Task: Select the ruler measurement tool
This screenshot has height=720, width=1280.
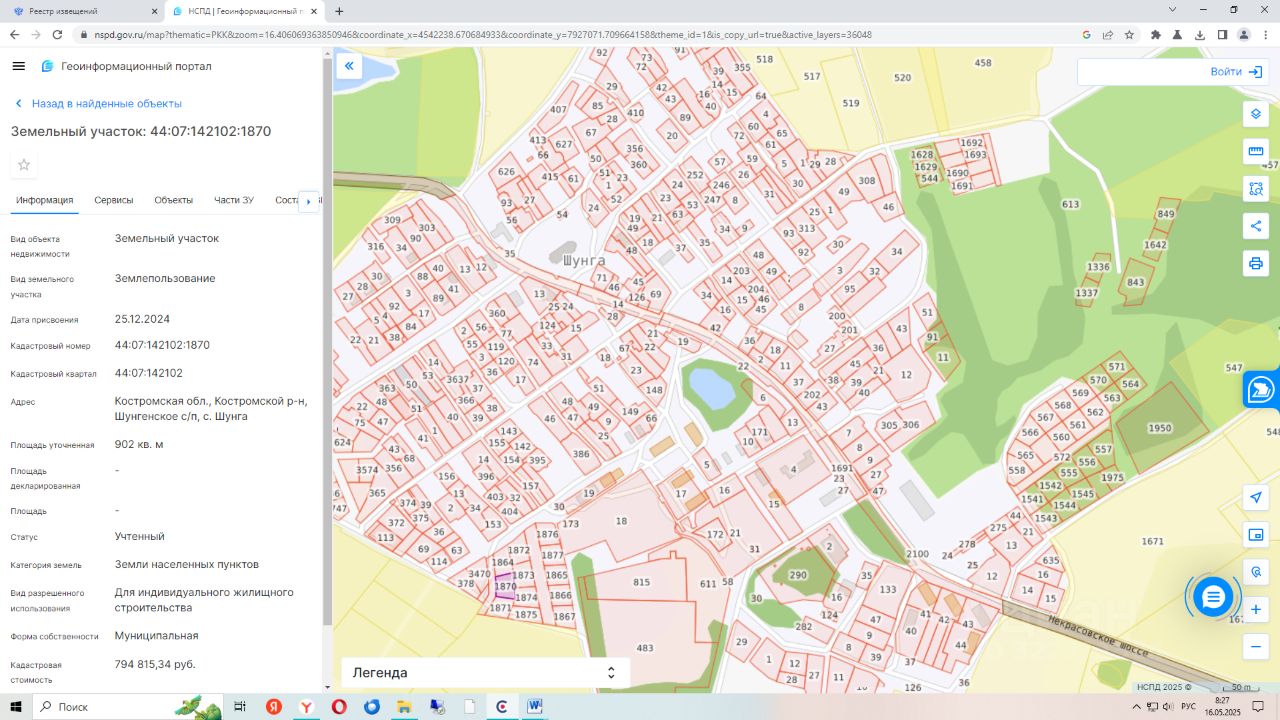Action: click(x=1256, y=151)
